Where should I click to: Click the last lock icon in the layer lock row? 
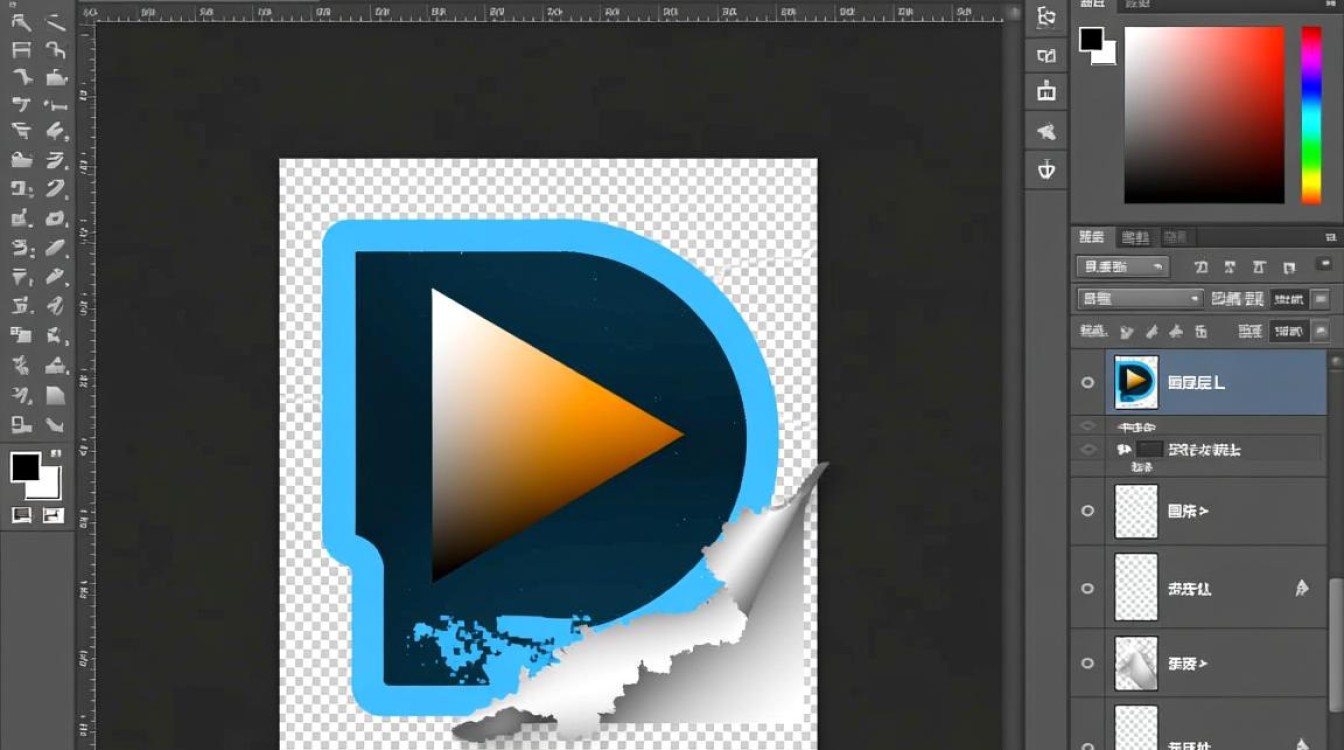[1201, 331]
